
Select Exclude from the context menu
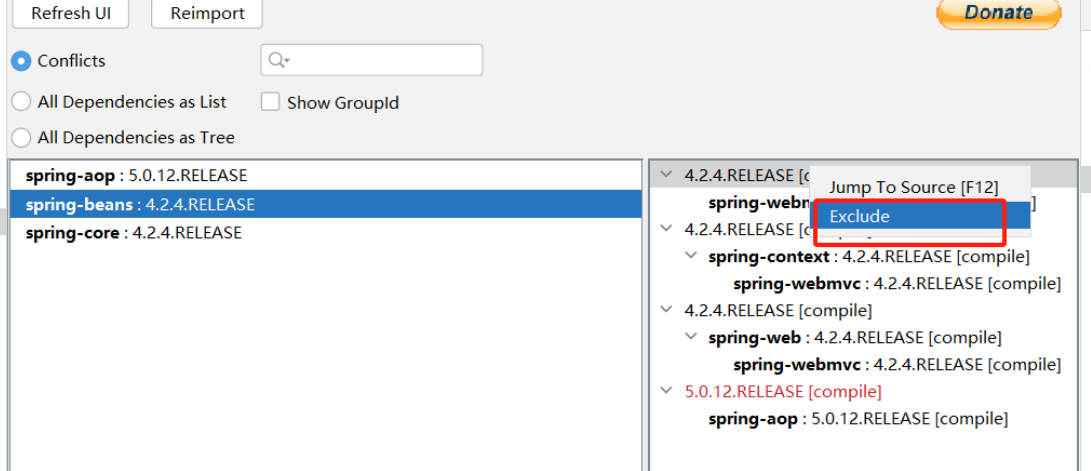(x=859, y=217)
